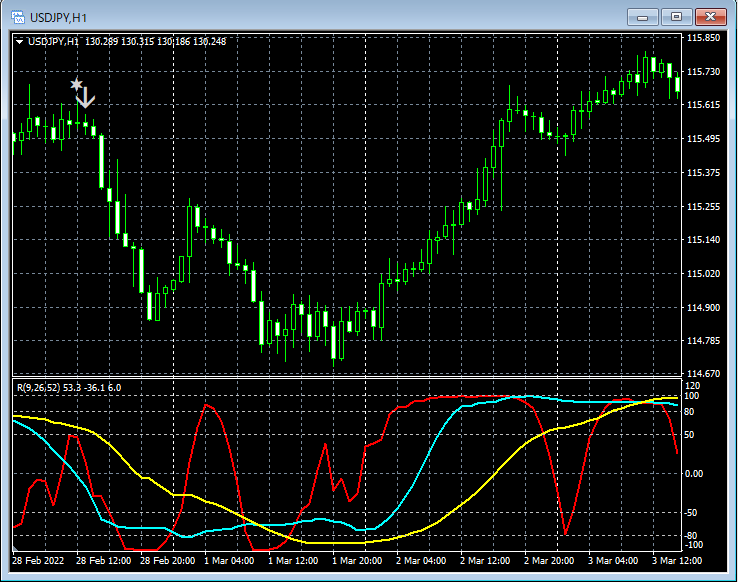
Task: Click the 28 Feb 2022 date label
Action: 38,561
